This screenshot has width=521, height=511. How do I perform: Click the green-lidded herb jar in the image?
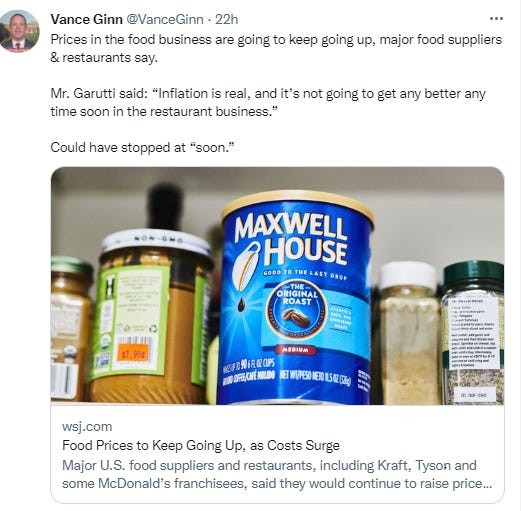click(x=473, y=332)
